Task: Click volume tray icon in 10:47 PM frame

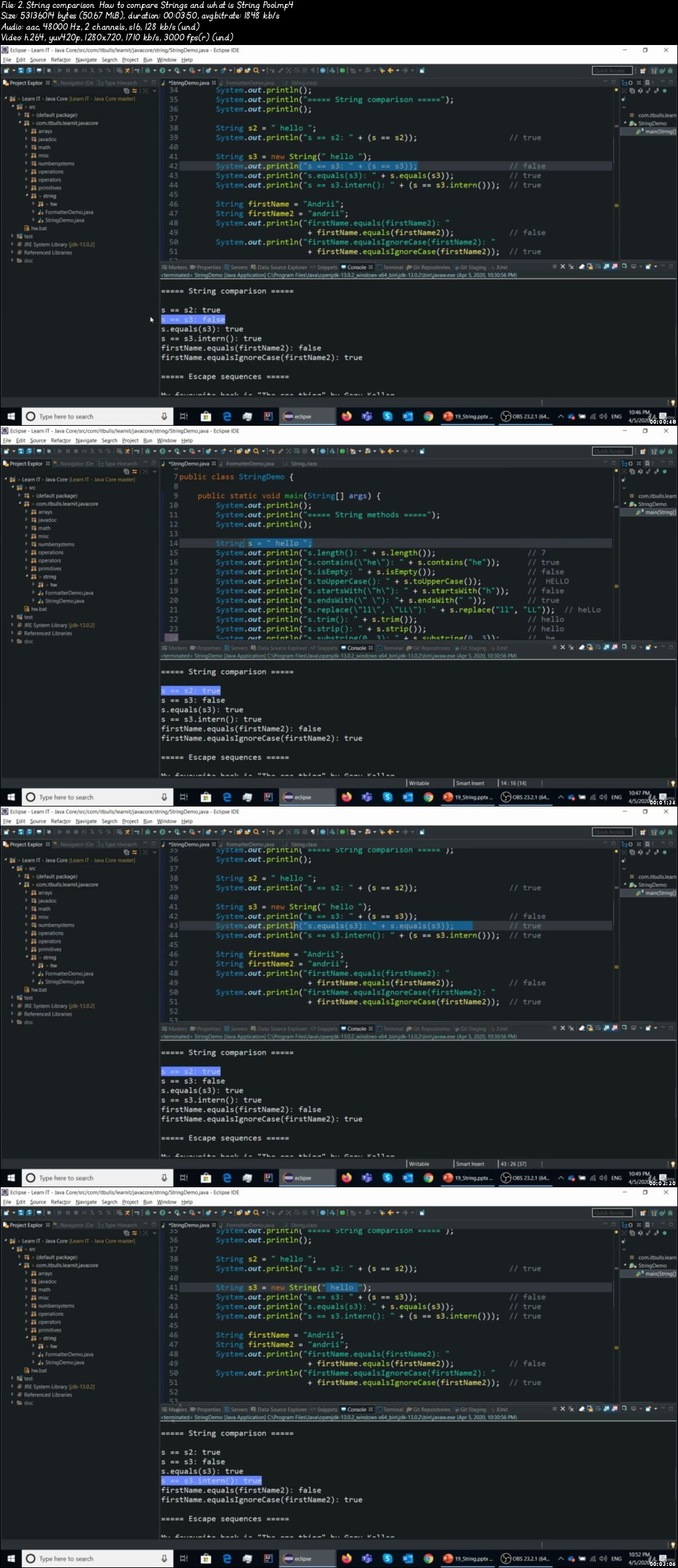Action: click(603, 797)
